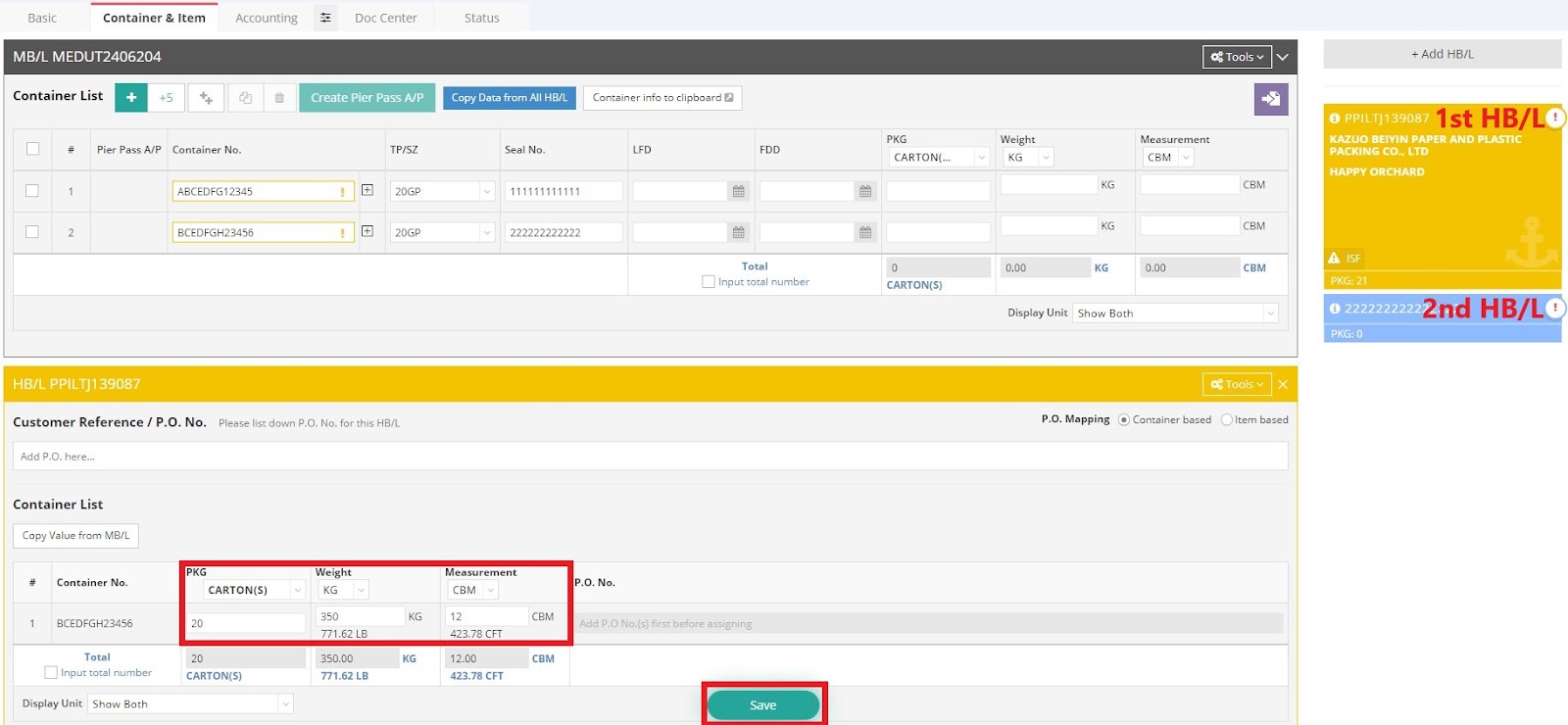Image resolution: width=1568 pixels, height=725 pixels.
Task: Check the box for container row 2
Action: tap(32, 232)
